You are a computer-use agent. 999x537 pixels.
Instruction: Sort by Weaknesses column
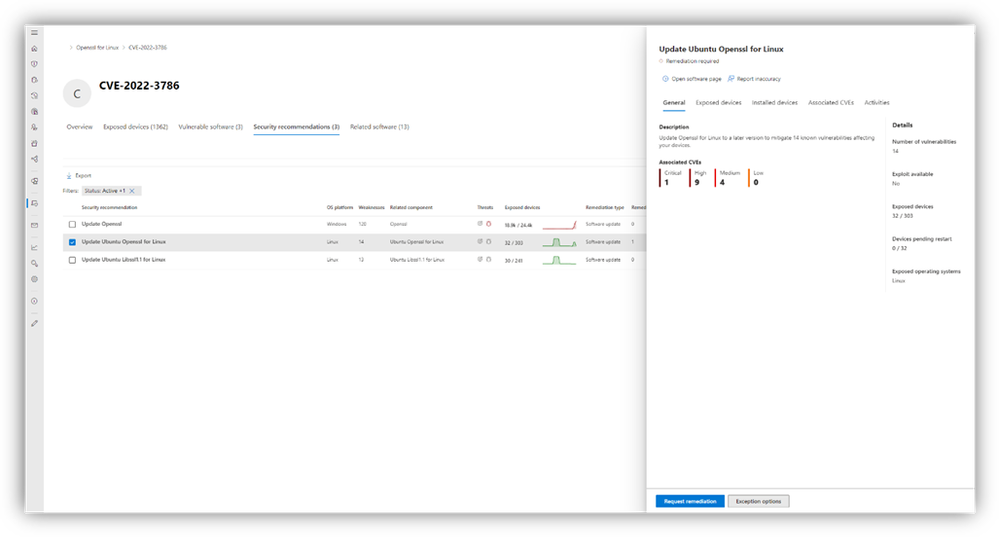[x=371, y=208]
